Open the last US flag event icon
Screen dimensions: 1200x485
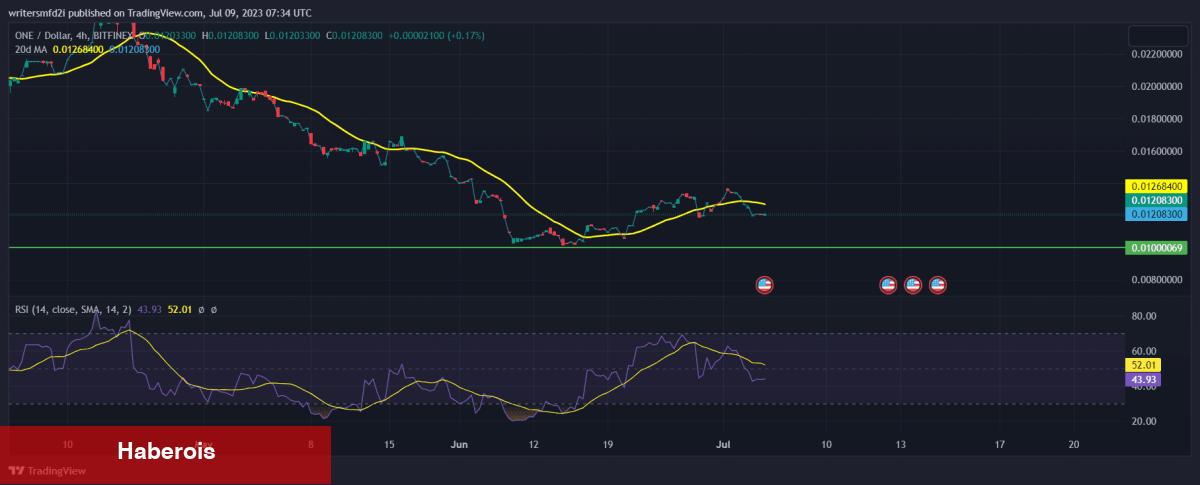pyautogui.click(x=938, y=285)
